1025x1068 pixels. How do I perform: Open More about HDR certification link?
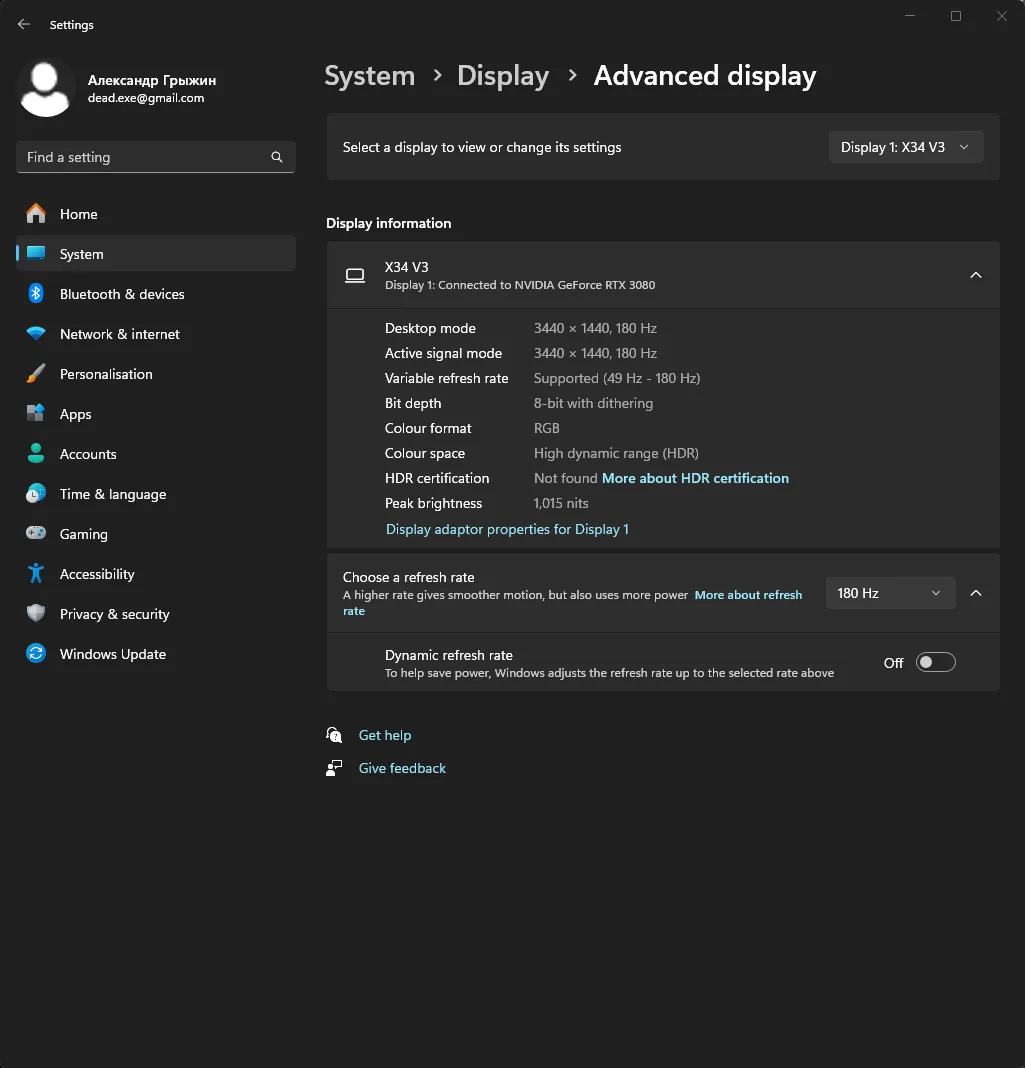tap(695, 478)
